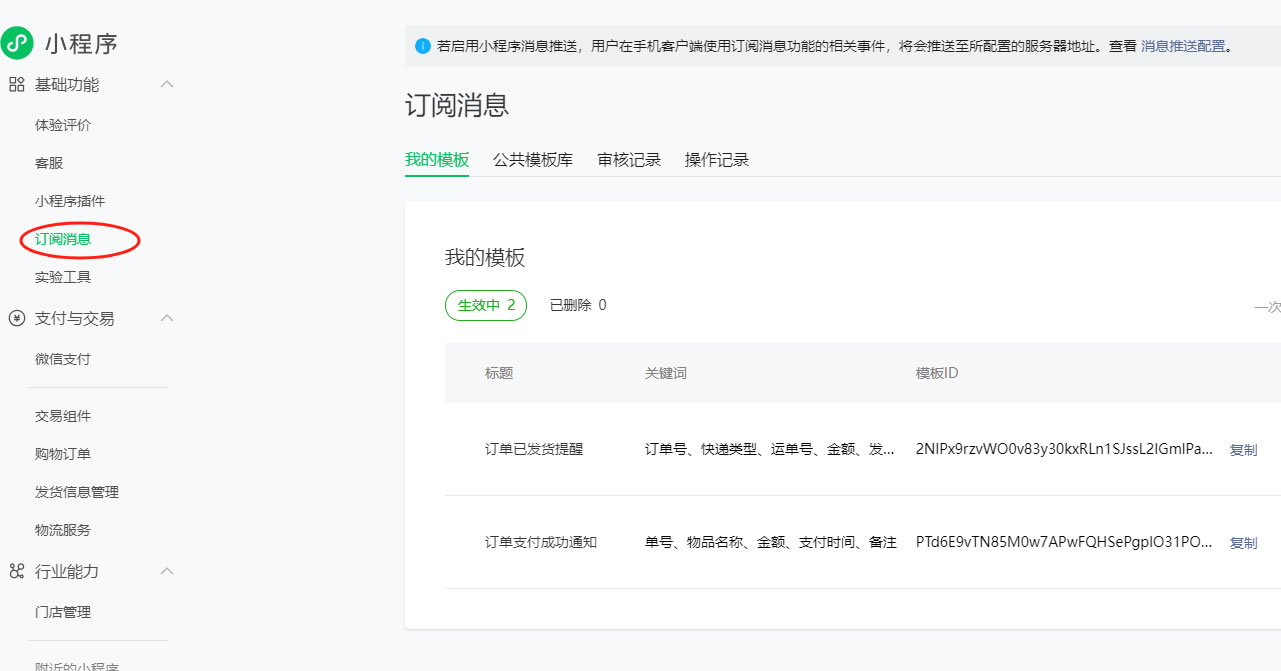Click the blue info icon in notice bar
This screenshot has width=1281, height=671.
423,46
